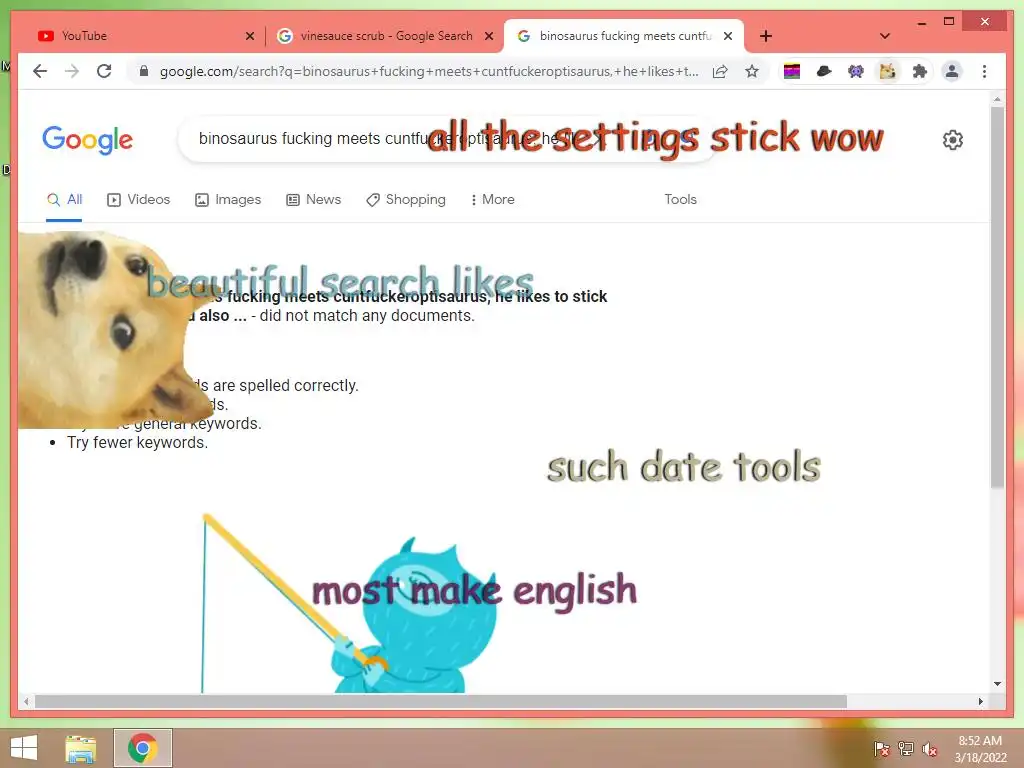1024x768 pixels.
Task: Click the Chrome taskbar icon
Action: click(142, 748)
